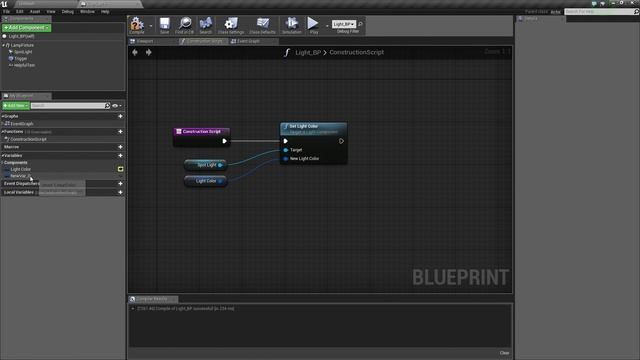This screenshot has width=640, height=360.
Task: Click the New Light Color input pin
Action: click(x=286, y=159)
